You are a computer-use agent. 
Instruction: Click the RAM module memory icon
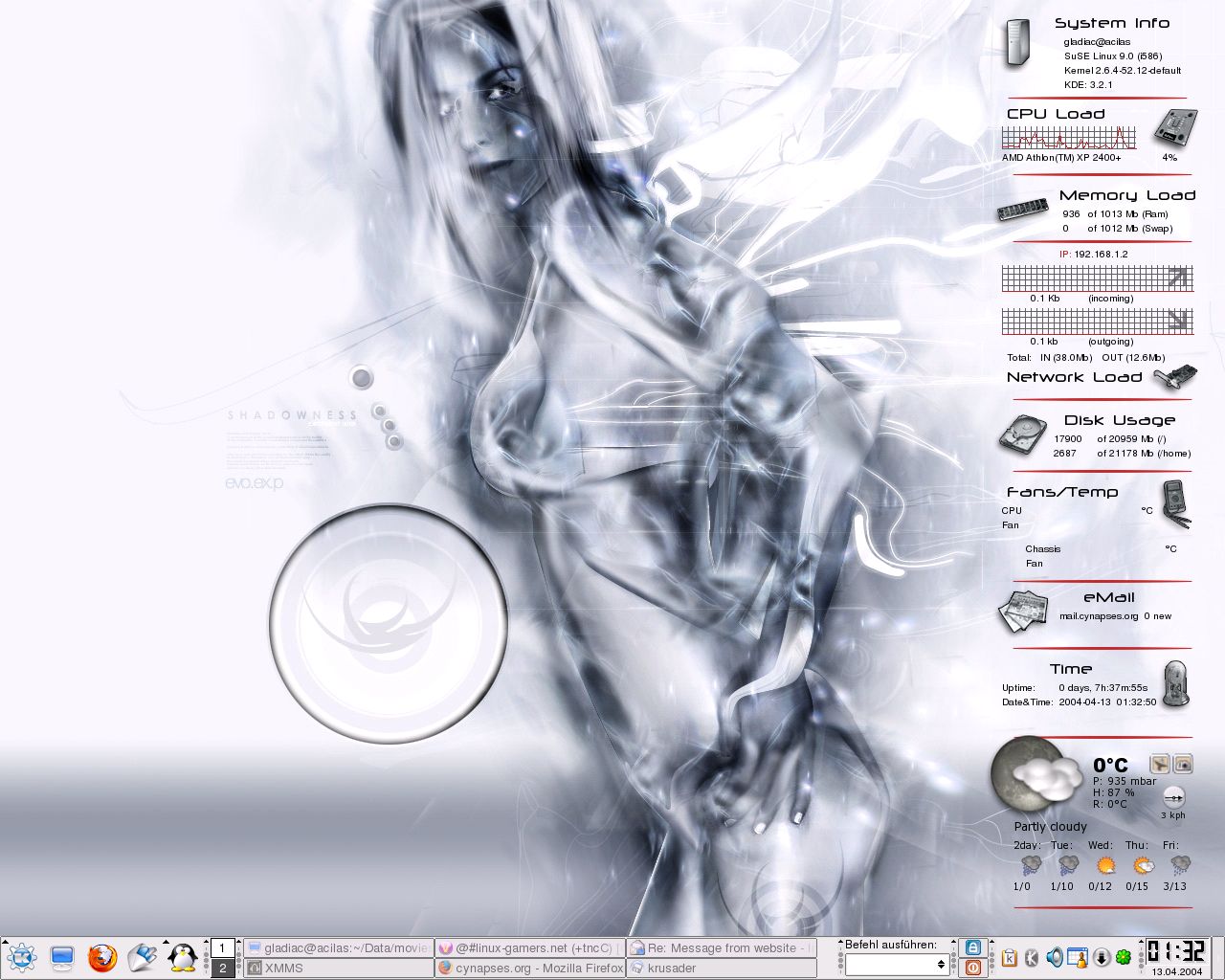[x=1022, y=211]
